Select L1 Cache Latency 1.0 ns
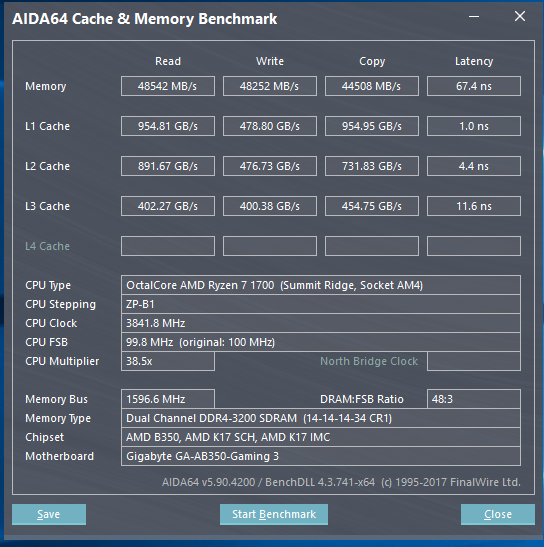The image size is (544, 547). pos(474,126)
